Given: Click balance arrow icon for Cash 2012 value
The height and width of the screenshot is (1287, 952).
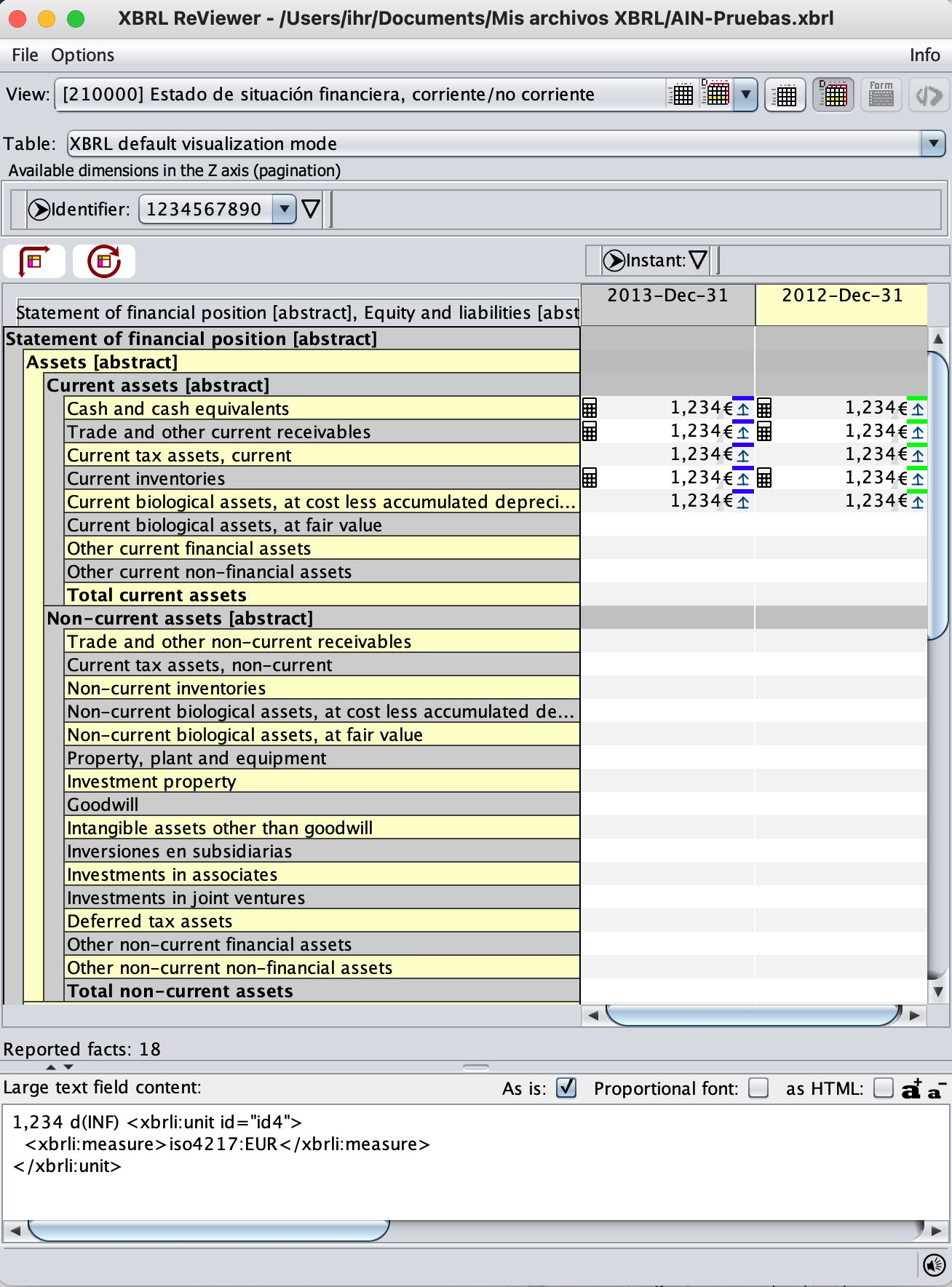Looking at the screenshot, I should (x=917, y=408).
